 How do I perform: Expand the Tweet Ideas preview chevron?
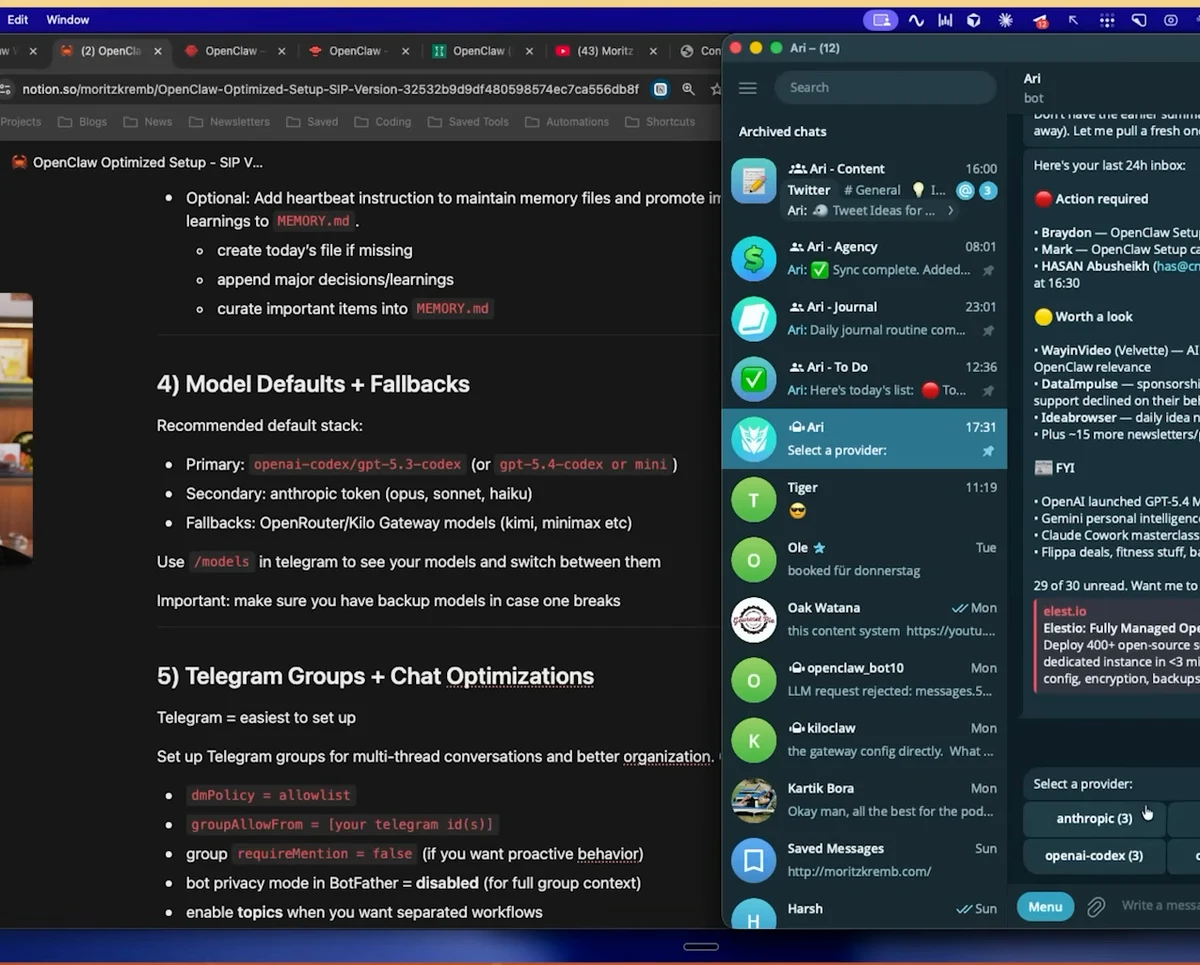pyautogui.click(x=952, y=211)
